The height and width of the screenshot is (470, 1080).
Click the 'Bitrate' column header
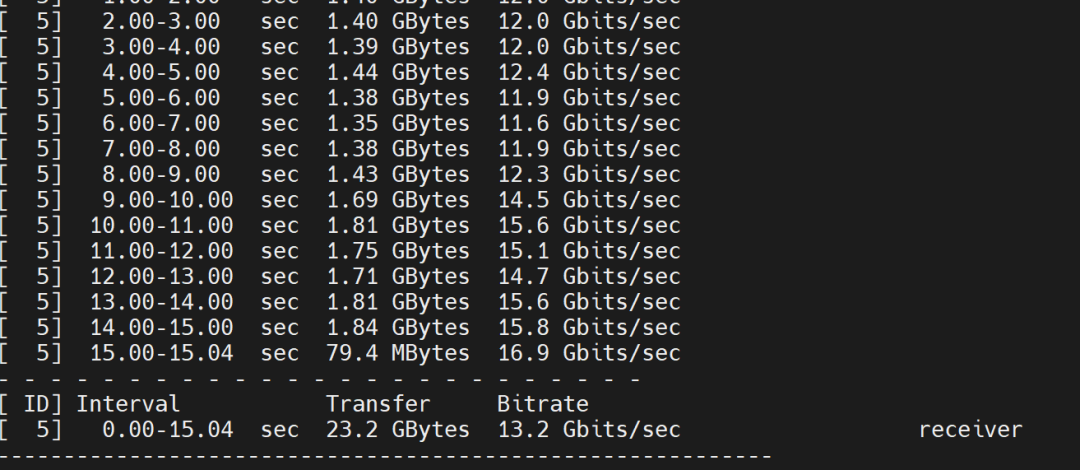(x=543, y=404)
